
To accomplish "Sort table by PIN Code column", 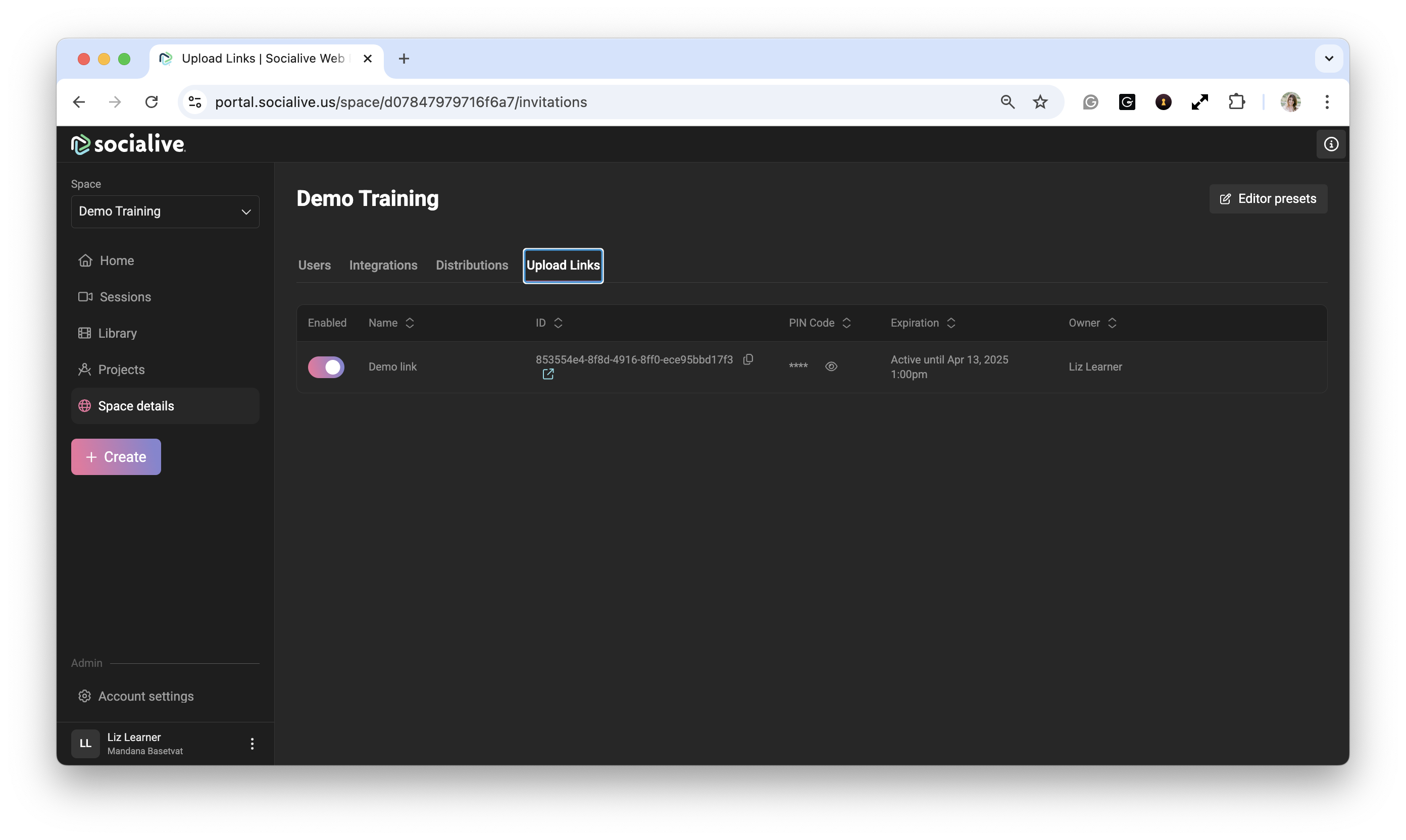I will (819, 323).
